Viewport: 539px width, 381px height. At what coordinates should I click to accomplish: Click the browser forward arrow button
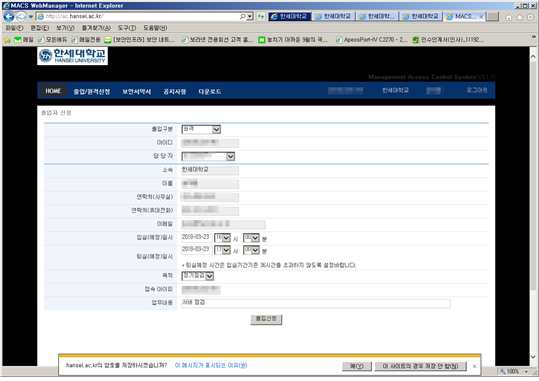coord(21,17)
